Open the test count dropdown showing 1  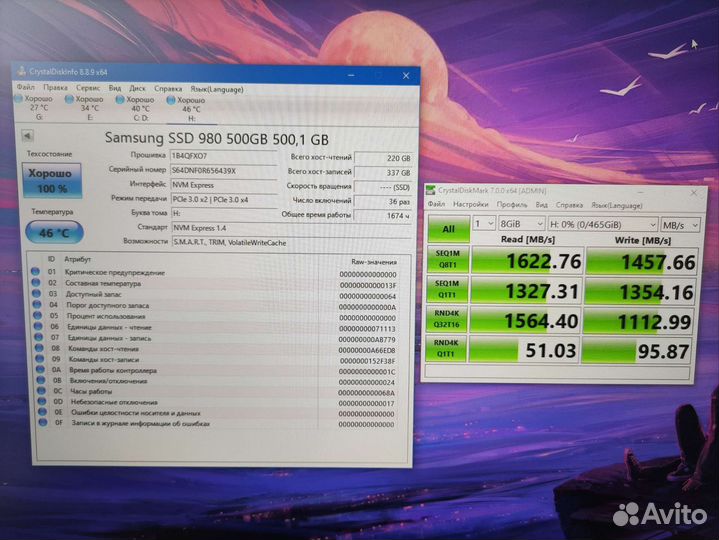[484, 224]
